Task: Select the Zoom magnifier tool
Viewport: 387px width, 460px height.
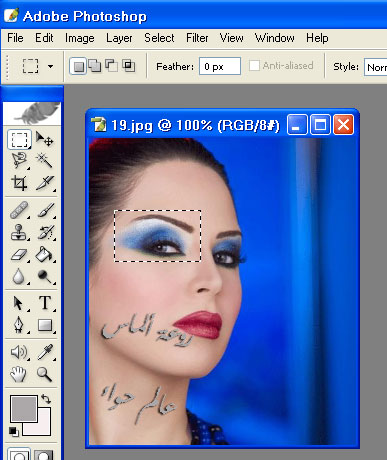Action: pyautogui.click(x=45, y=374)
